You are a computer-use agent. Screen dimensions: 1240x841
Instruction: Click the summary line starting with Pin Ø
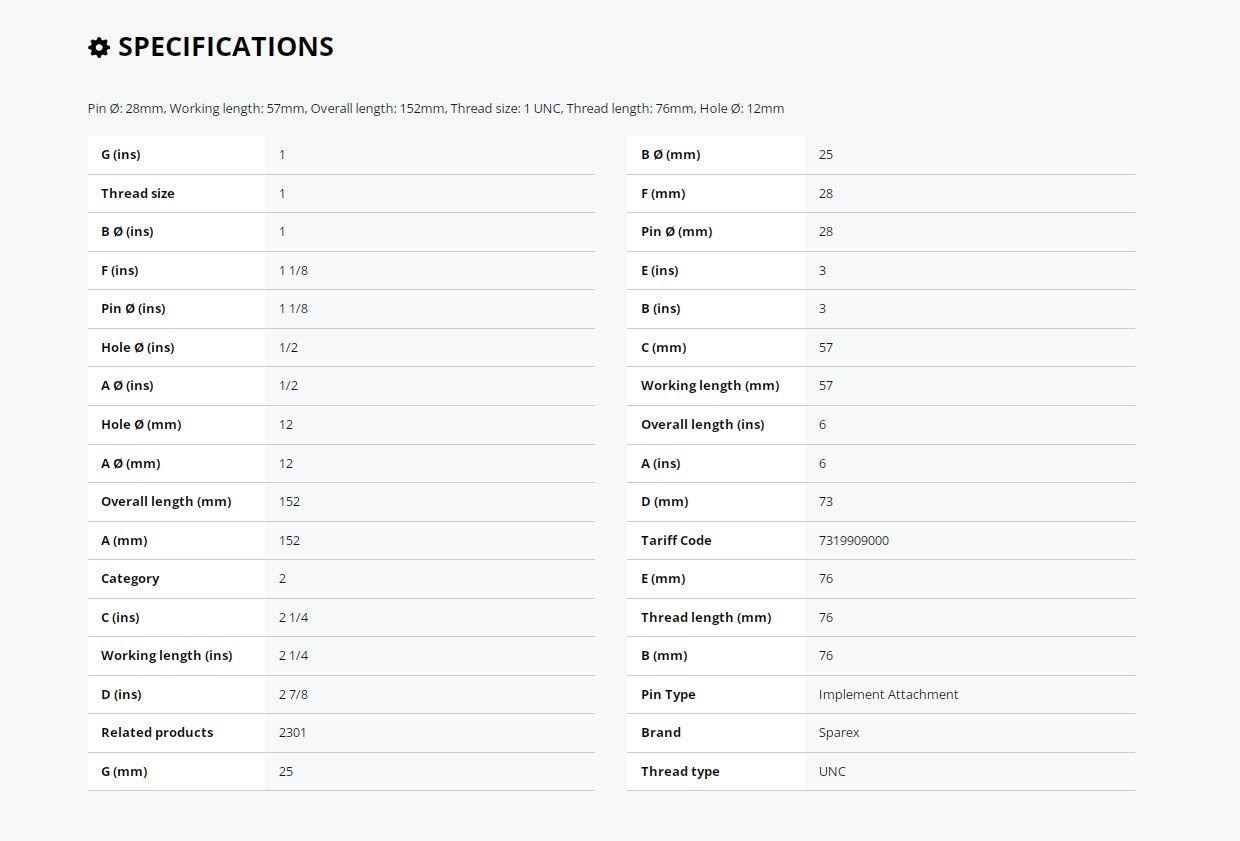pos(436,108)
